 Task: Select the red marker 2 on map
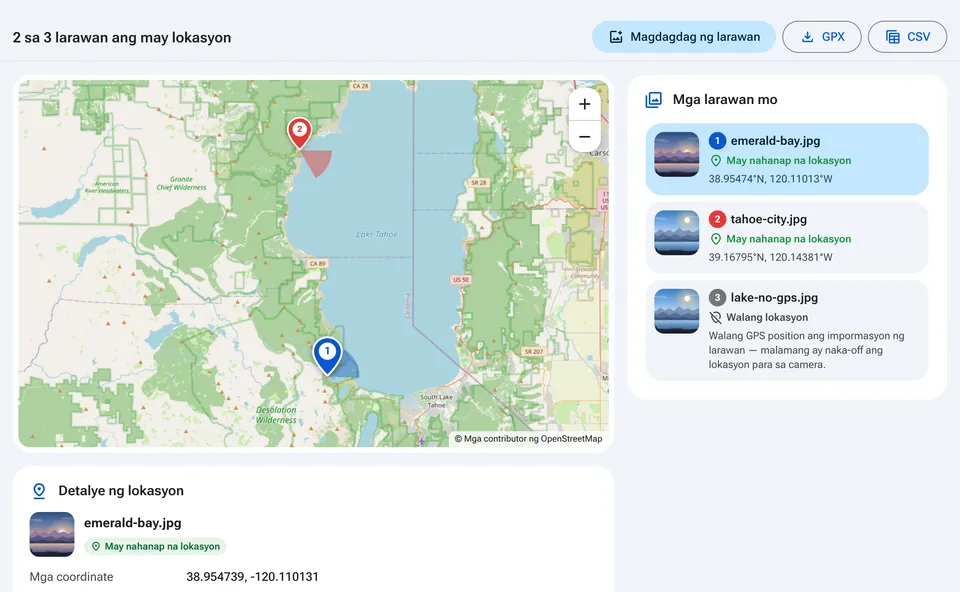coord(299,133)
